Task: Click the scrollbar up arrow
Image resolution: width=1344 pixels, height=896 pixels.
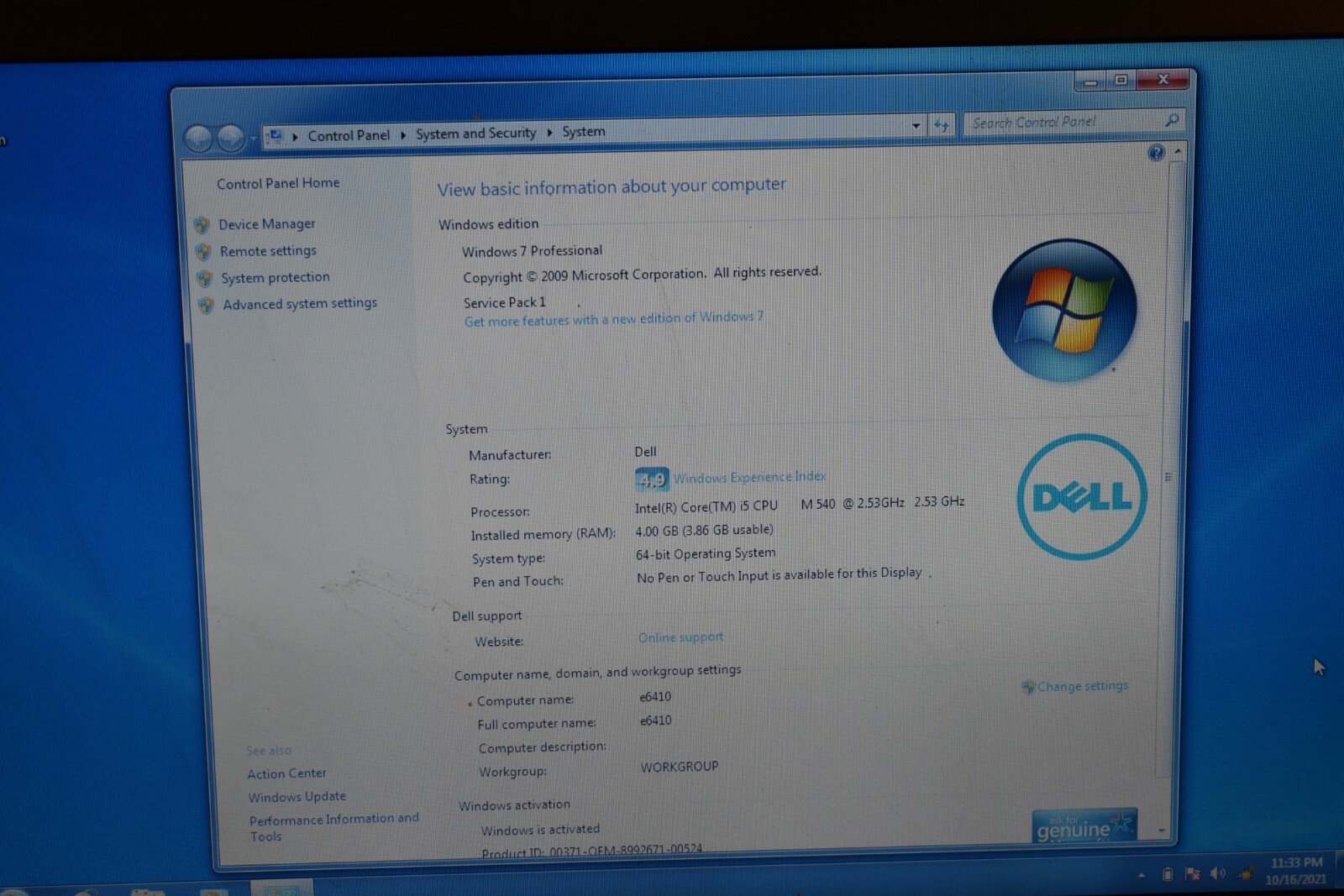Action: [1178, 151]
